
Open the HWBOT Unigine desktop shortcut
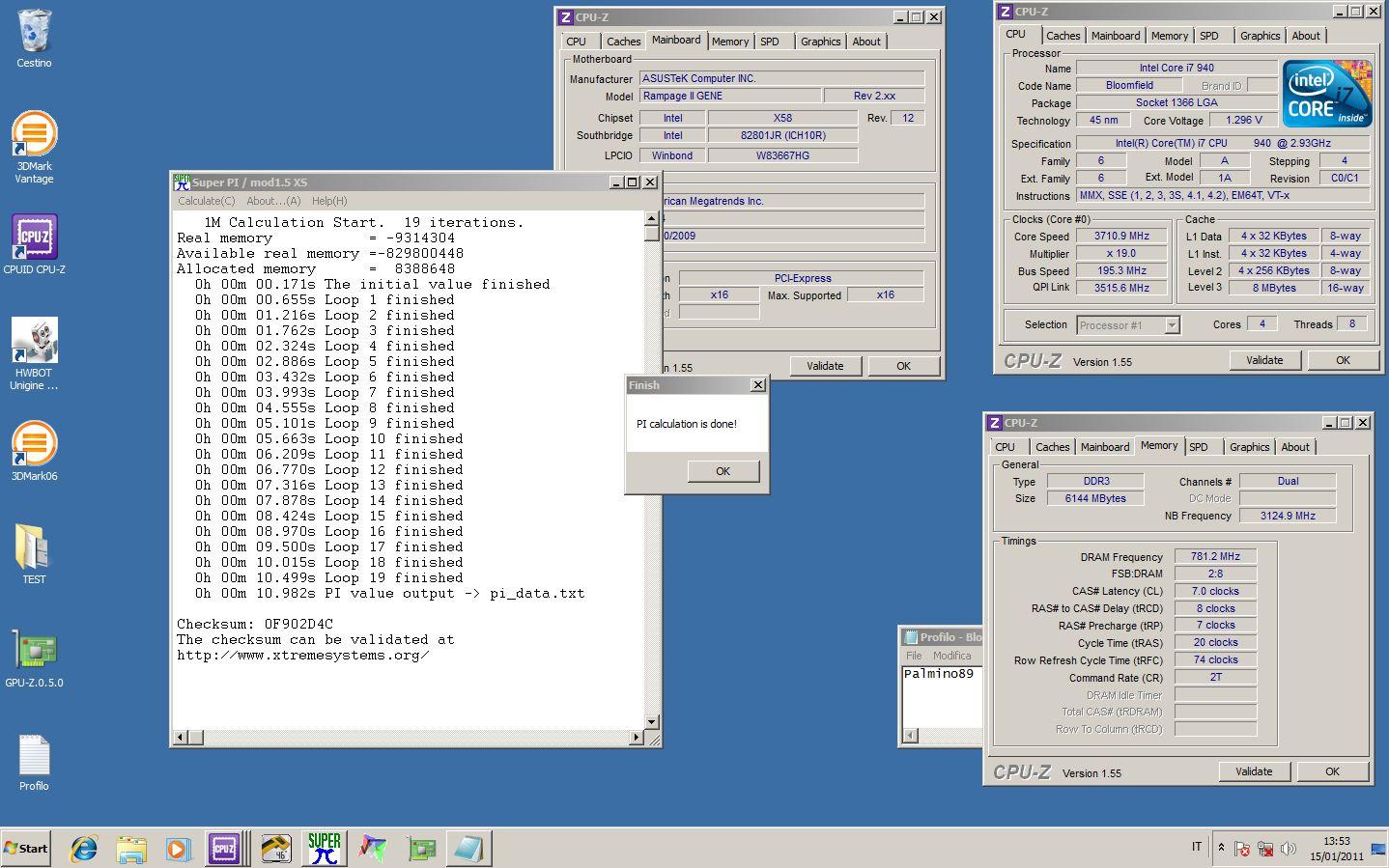(x=34, y=353)
